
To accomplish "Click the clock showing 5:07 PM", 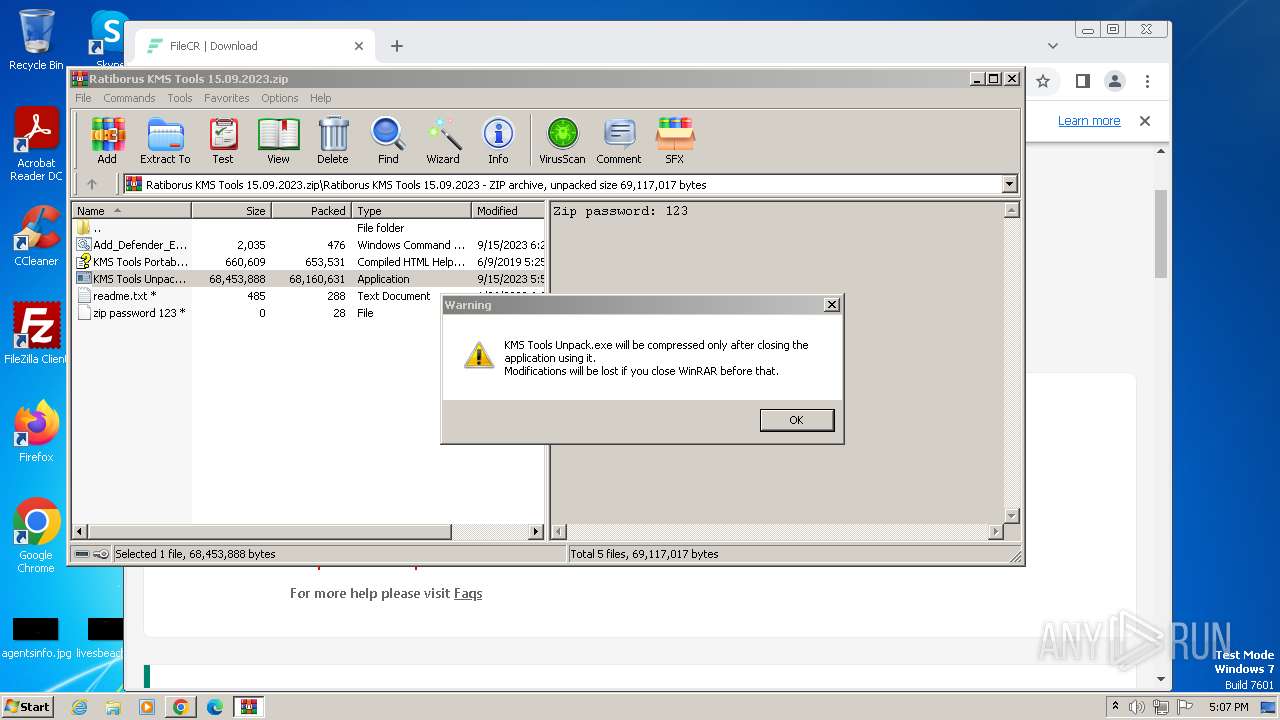I will click(x=1228, y=707).
